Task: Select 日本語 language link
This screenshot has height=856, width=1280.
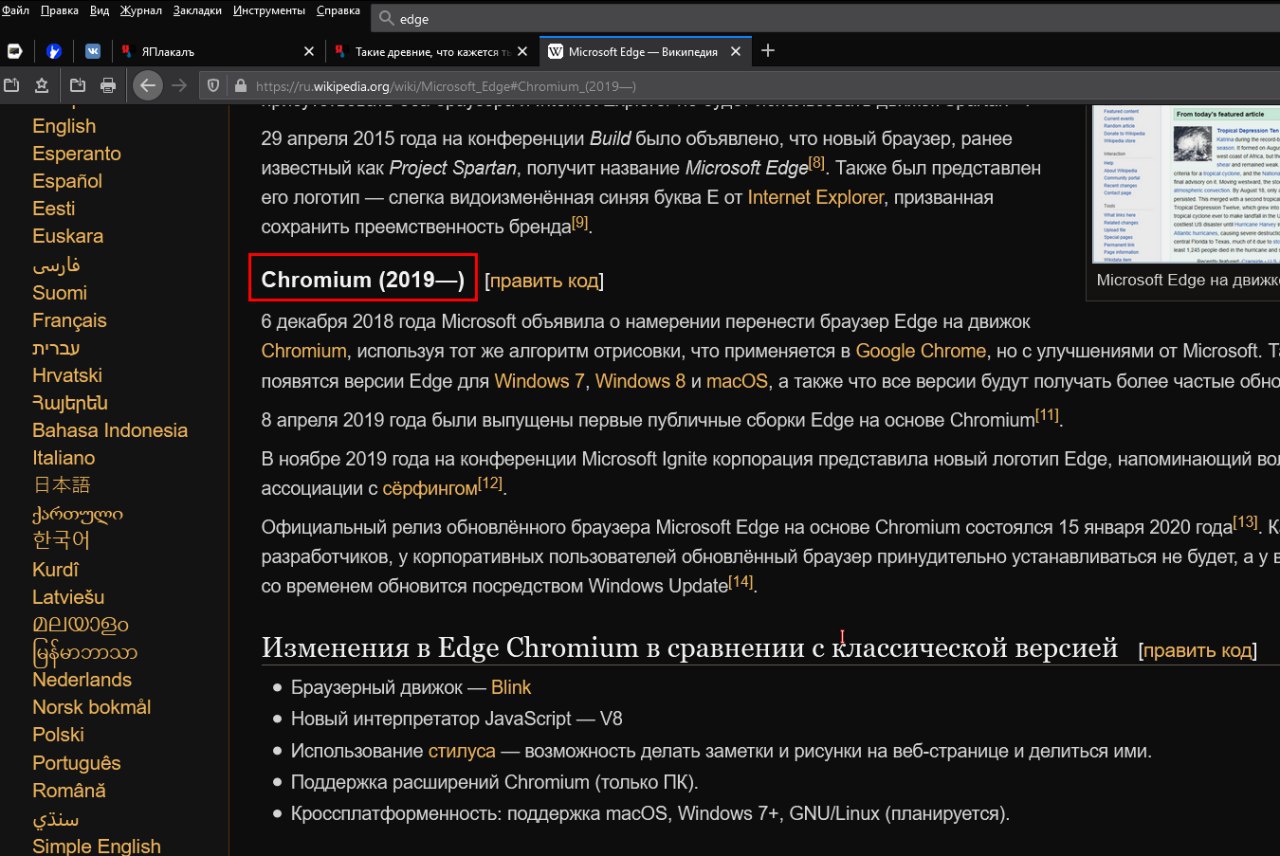Action: 61,486
